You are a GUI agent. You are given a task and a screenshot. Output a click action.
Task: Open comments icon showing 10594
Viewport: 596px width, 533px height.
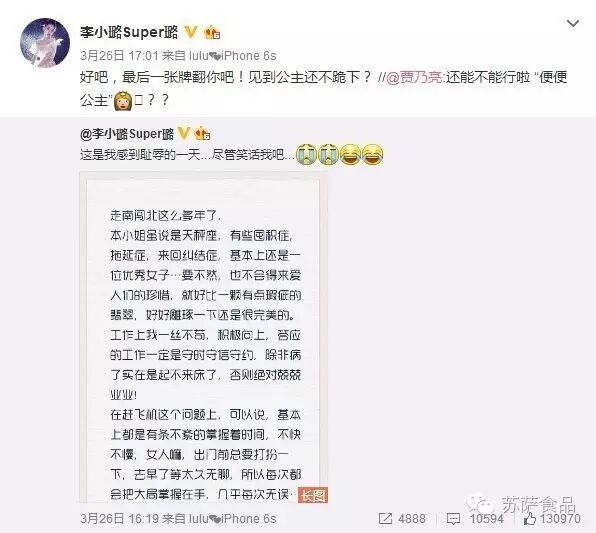[x=475, y=519]
